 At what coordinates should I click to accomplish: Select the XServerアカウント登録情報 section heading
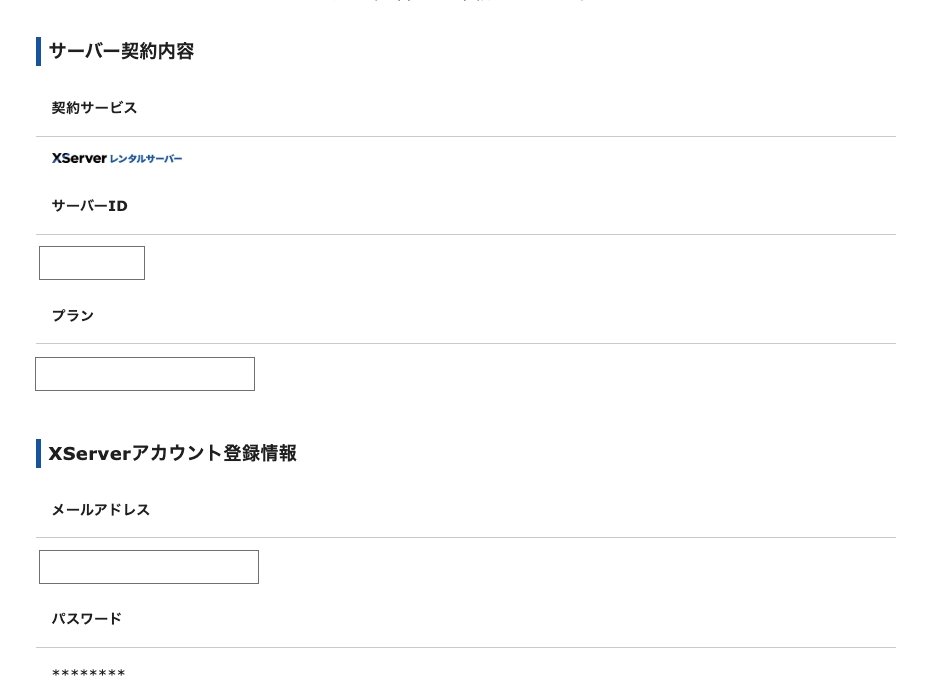pyautogui.click(x=172, y=453)
